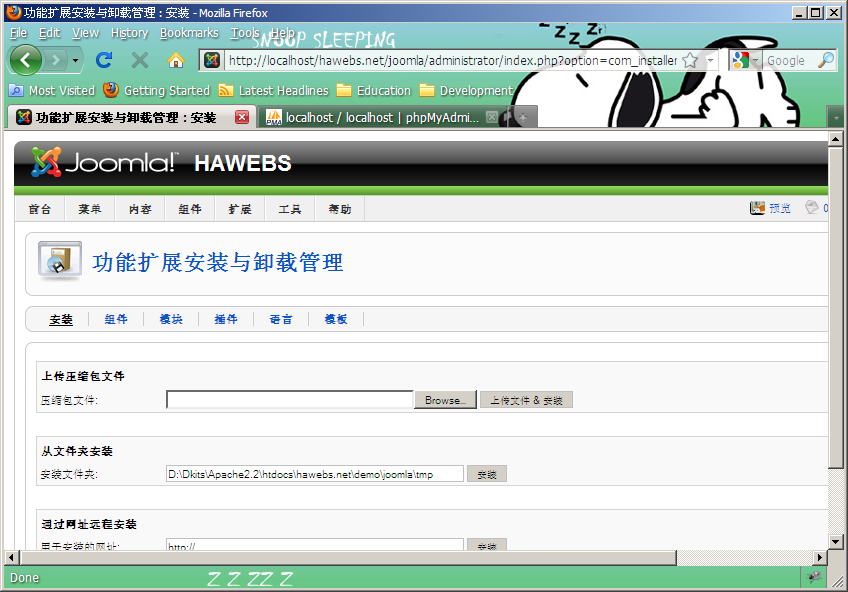Close the phpMyAdmin tab
The height and width of the screenshot is (592, 848).
(x=491, y=117)
